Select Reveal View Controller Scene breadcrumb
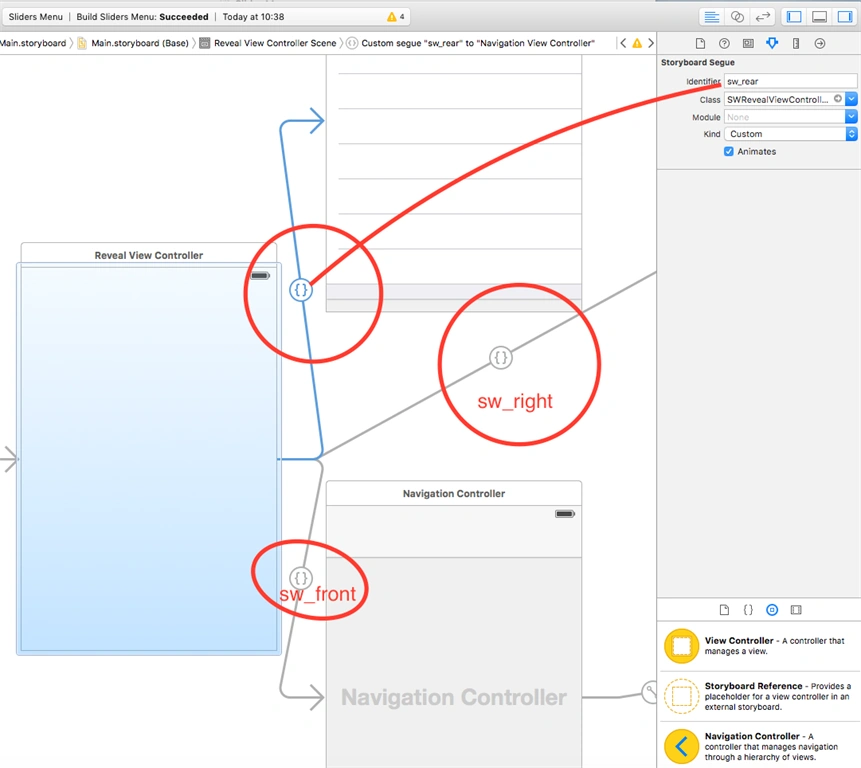The width and height of the screenshot is (861, 768). pyautogui.click(x=268, y=43)
